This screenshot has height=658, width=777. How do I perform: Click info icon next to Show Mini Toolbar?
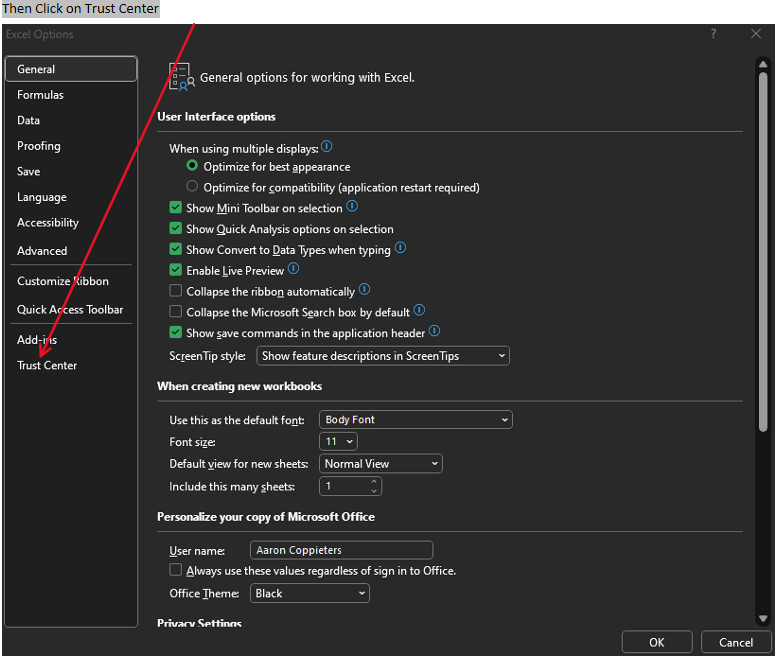[x=352, y=206]
